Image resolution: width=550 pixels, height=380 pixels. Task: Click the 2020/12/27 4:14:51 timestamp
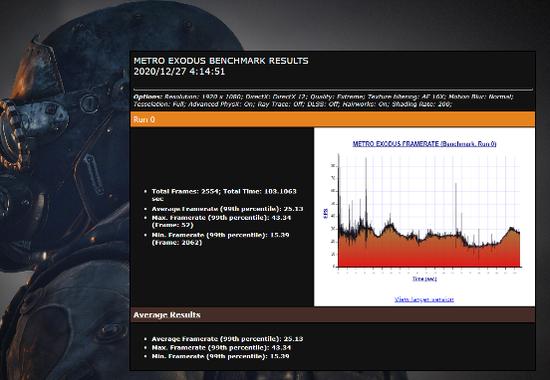point(179,72)
